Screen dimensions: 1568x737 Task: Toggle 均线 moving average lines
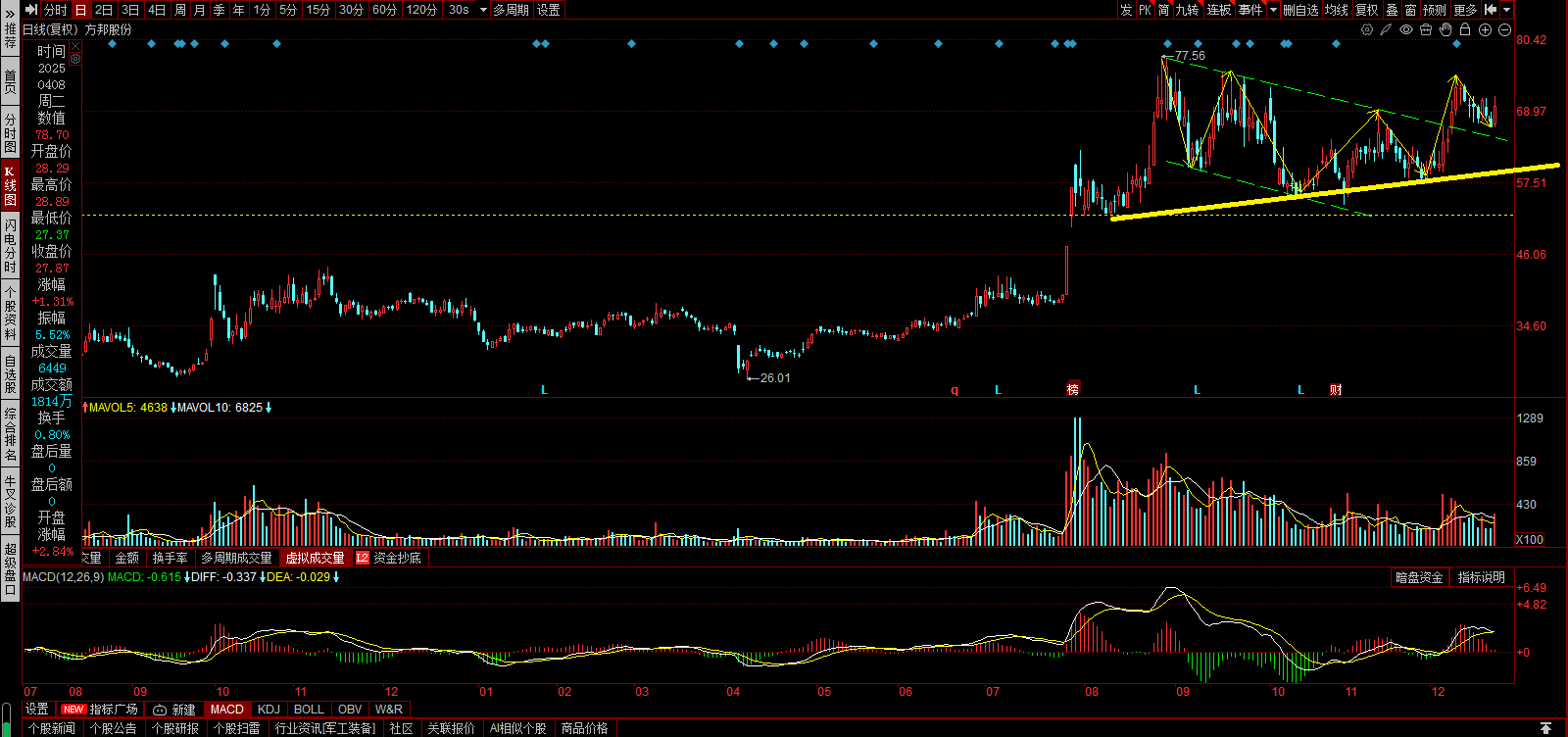(x=1337, y=10)
